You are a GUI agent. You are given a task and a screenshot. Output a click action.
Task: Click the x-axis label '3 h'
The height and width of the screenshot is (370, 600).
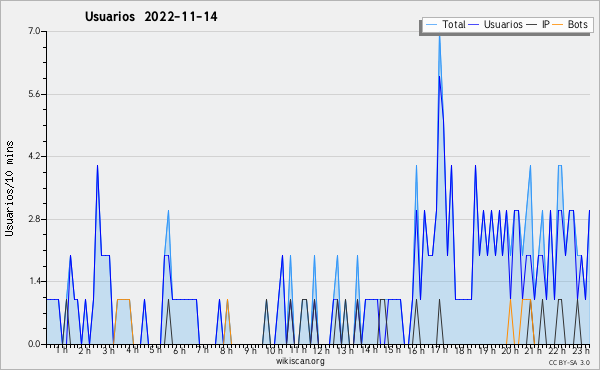click(x=108, y=350)
